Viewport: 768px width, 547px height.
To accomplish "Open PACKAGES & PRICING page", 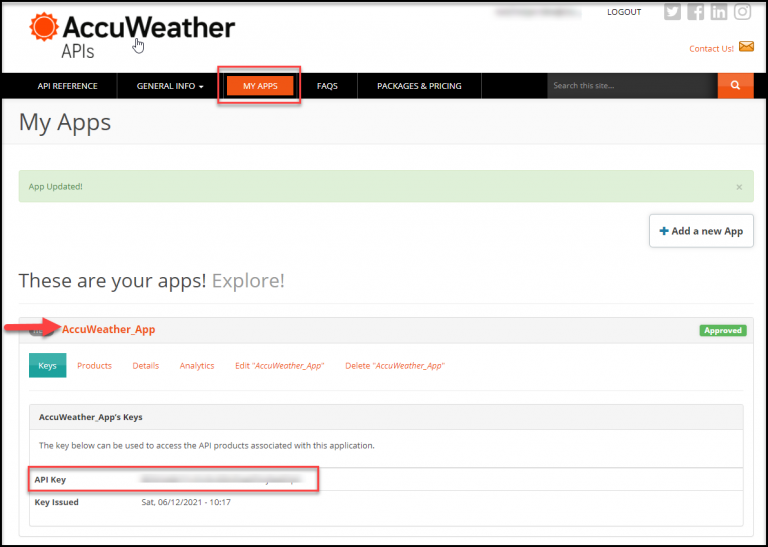I will click(x=419, y=86).
